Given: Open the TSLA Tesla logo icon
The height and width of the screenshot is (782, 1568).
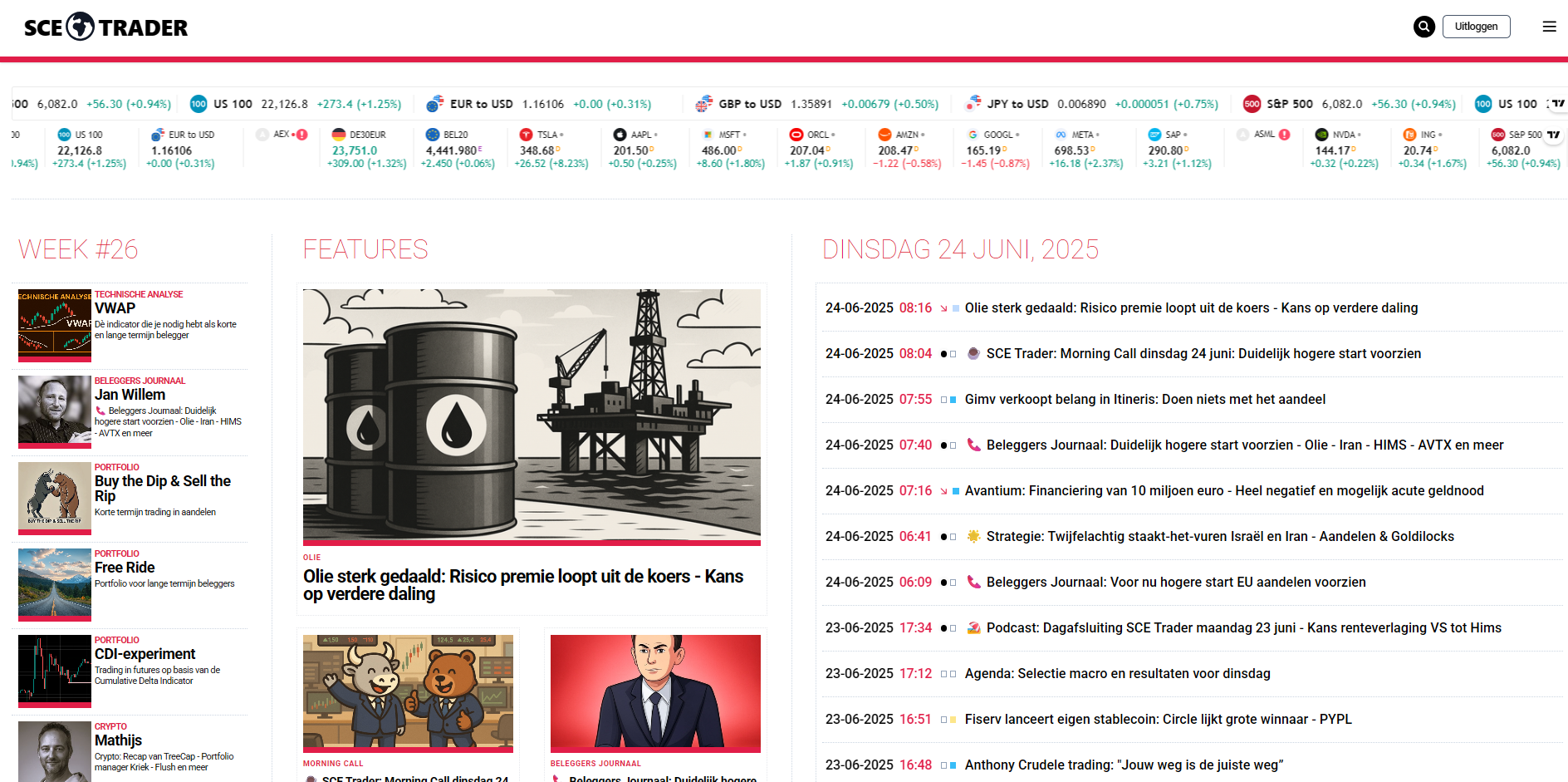Looking at the screenshot, I should click(527, 135).
